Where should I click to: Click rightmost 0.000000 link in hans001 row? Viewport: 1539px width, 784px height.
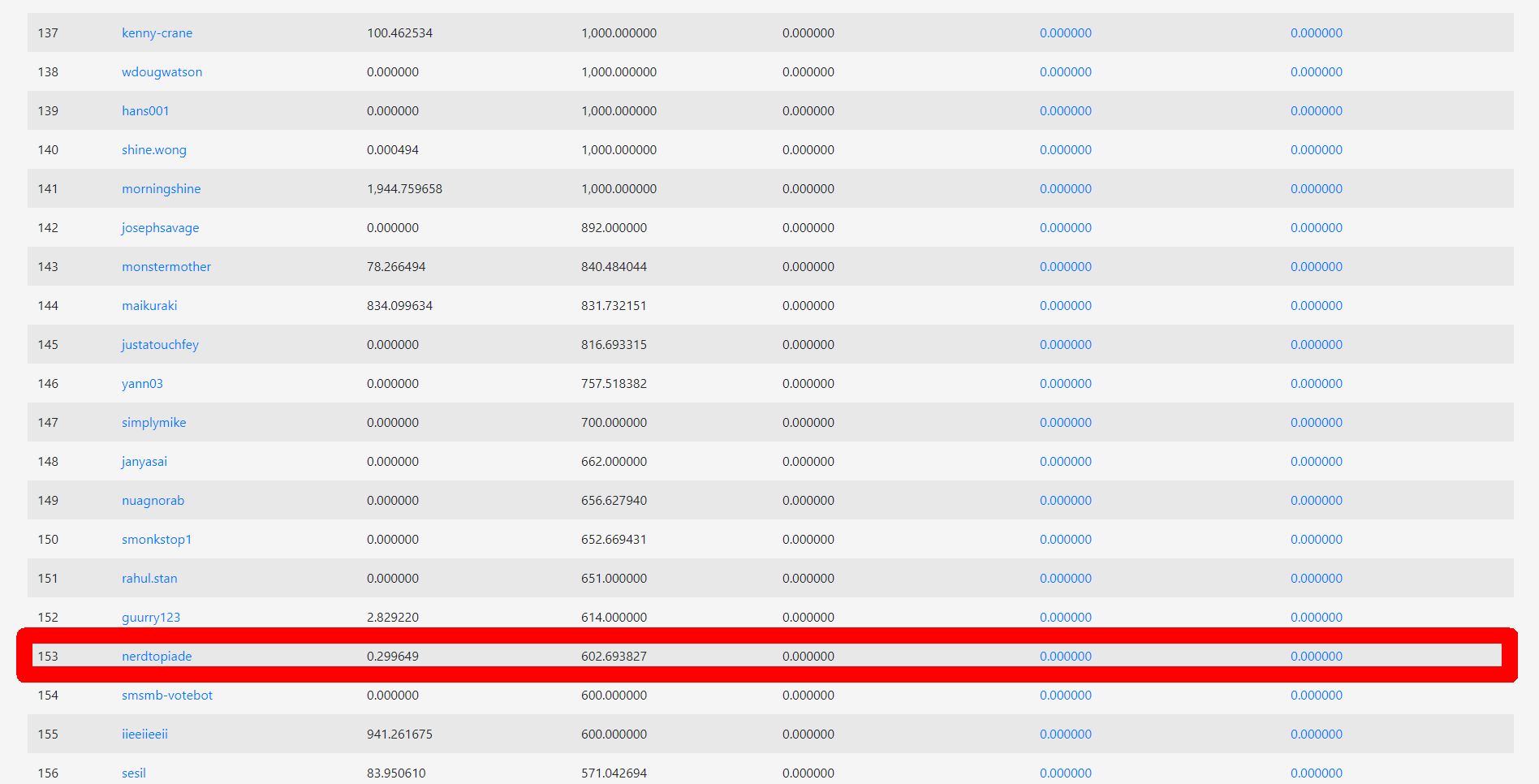point(1317,111)
